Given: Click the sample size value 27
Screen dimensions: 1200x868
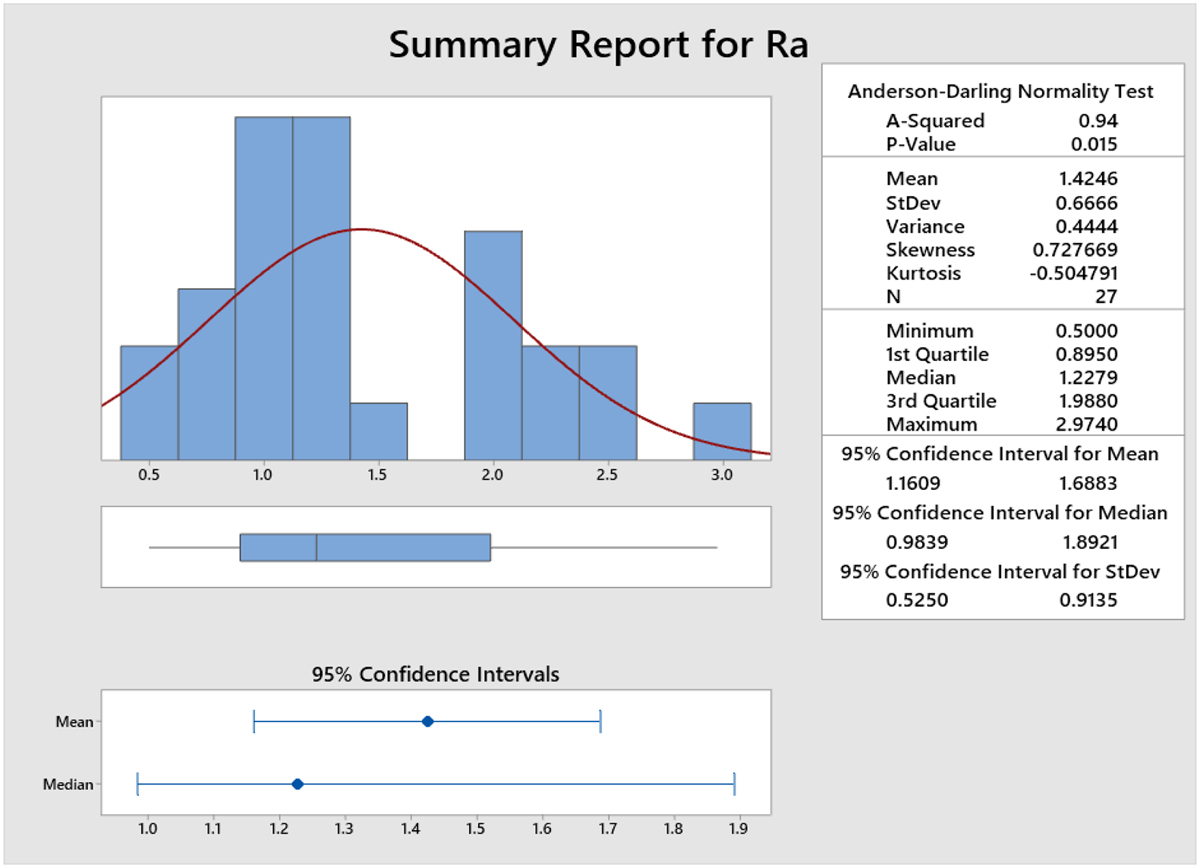Looking at the screenshot, I should point(1106,297).
